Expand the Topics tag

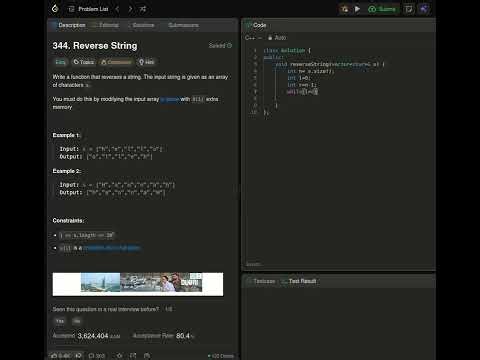[x=84, y=62]
